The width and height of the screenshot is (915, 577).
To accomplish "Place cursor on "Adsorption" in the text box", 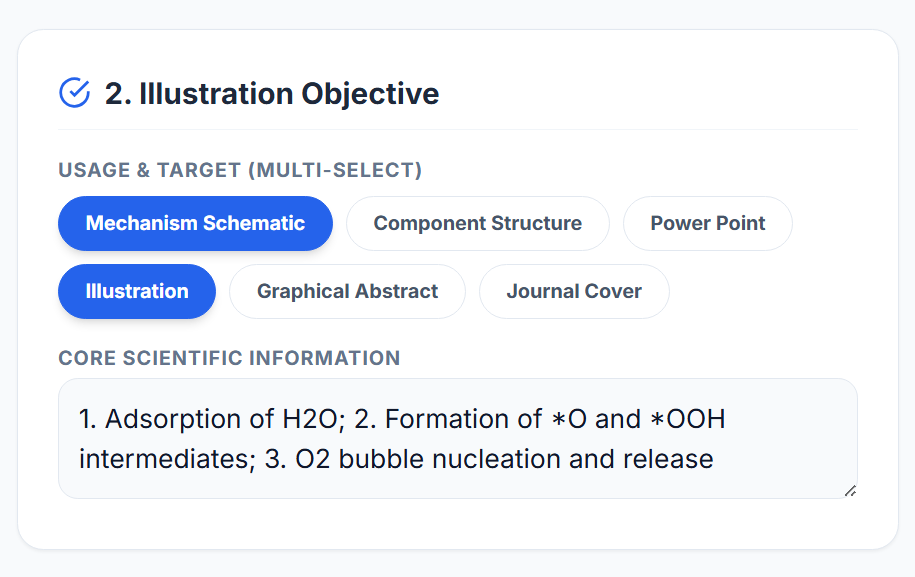I will point(162,418).
